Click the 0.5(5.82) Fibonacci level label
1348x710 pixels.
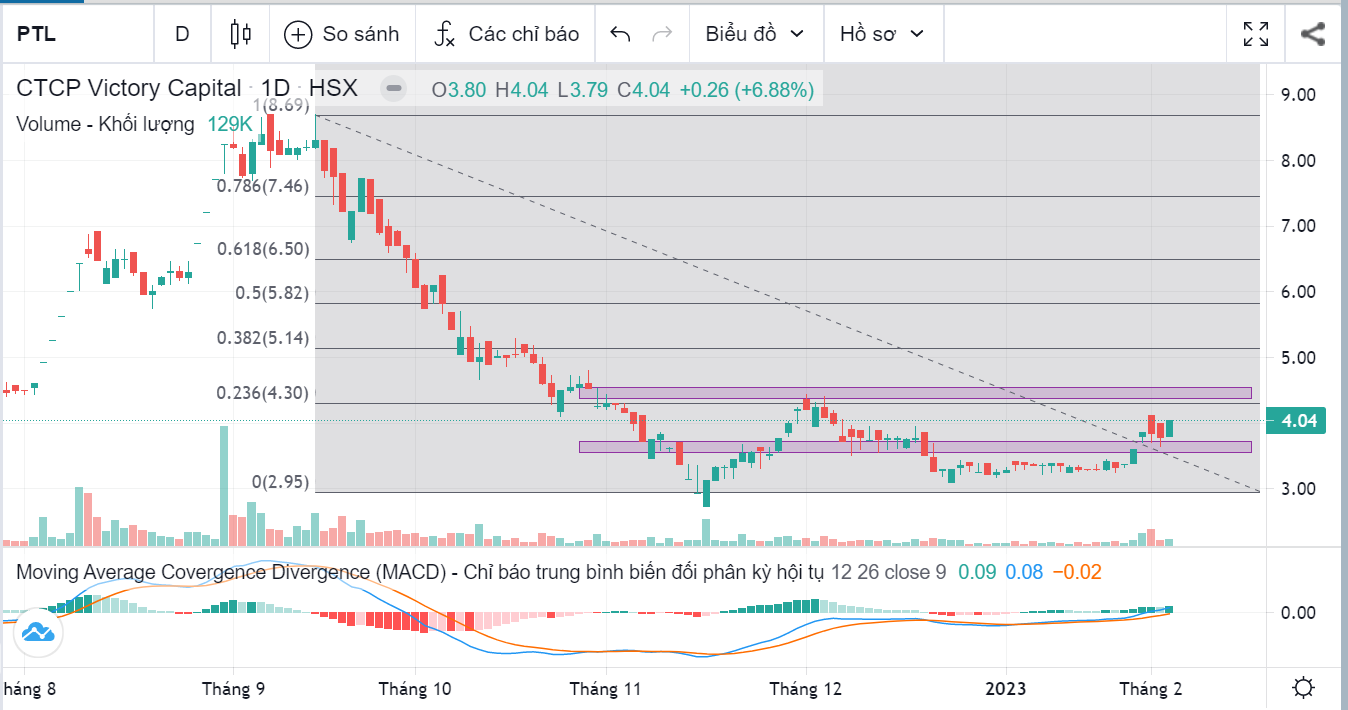click(x=272, y=293)
